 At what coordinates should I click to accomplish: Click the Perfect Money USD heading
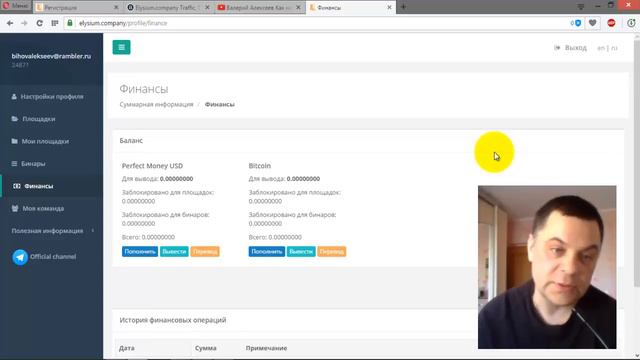click(152, 166)
